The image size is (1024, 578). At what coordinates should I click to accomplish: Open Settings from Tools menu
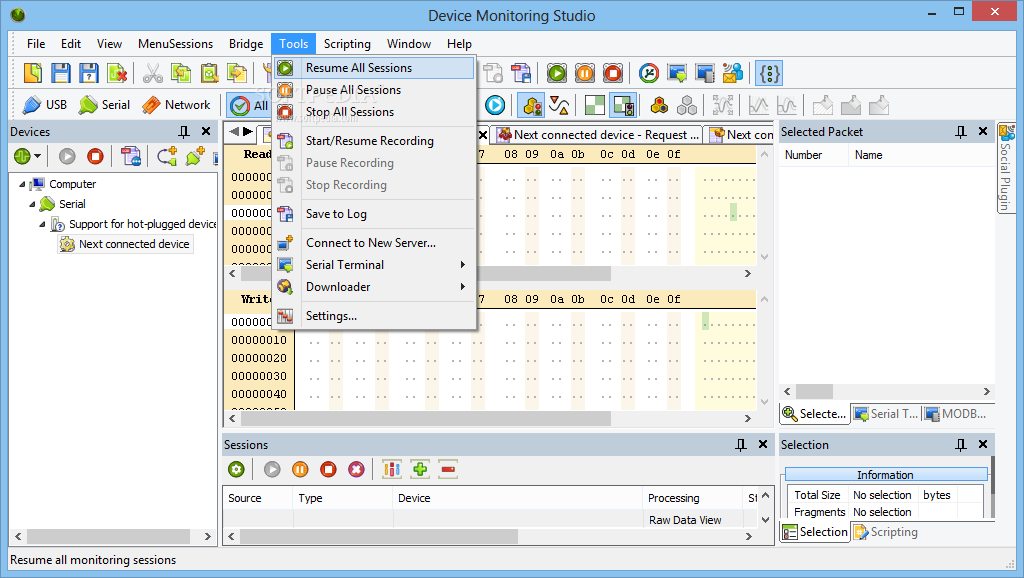[x=374, y=316]
